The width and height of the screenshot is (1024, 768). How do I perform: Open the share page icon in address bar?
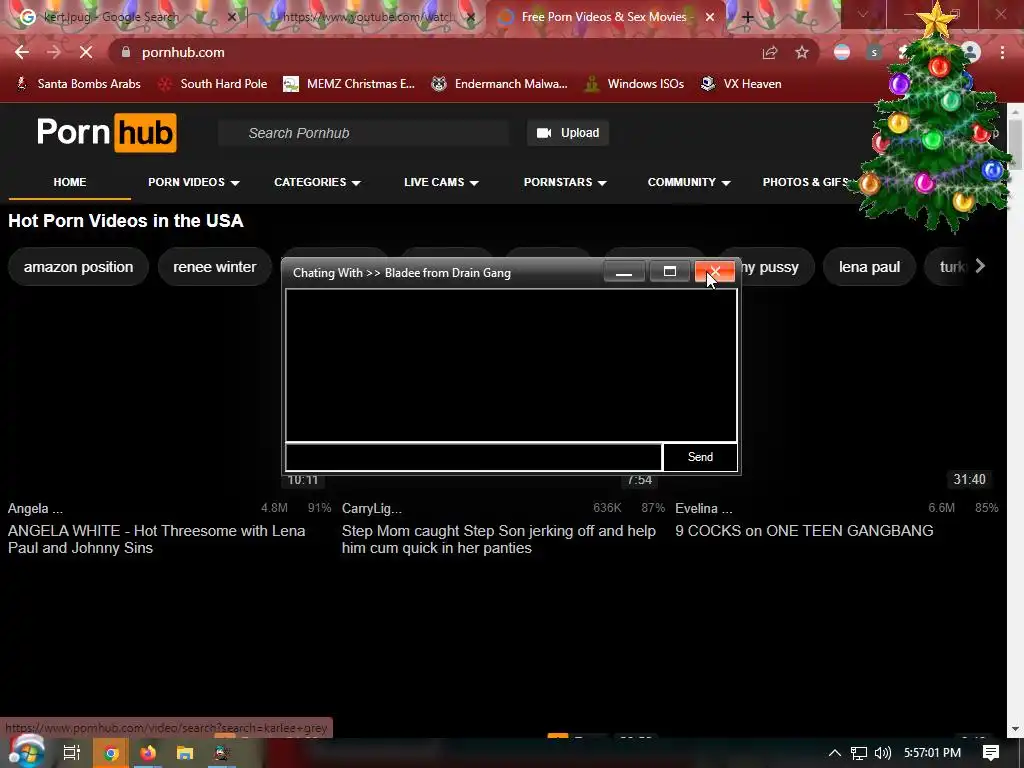click(770, 52)
